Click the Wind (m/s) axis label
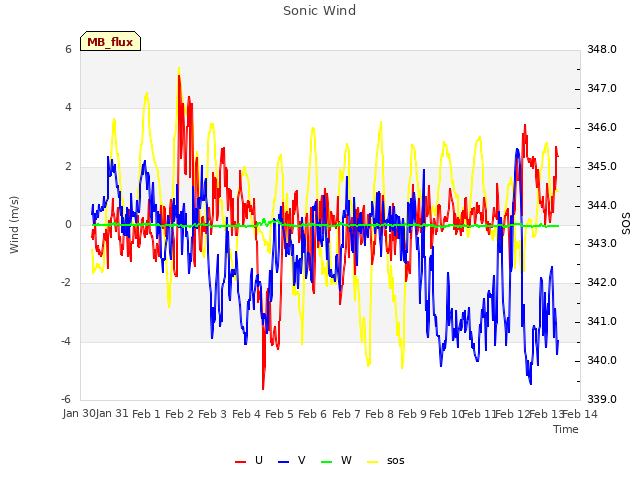Image resolution: width=640 pixels, height=480 pixels. click(x=14, y=225)
